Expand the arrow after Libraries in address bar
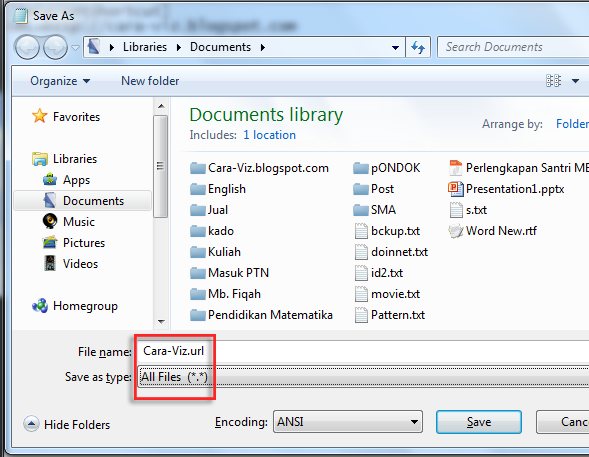This screenshot has width=589, height=457. pos(179,47)
